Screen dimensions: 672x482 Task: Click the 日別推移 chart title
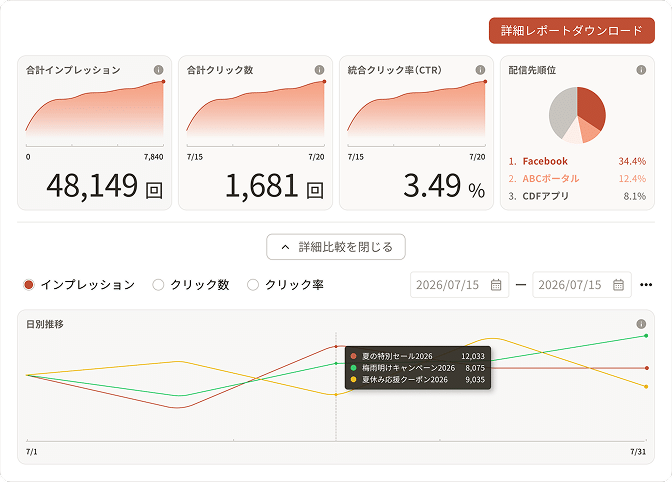tap(45, 324)
